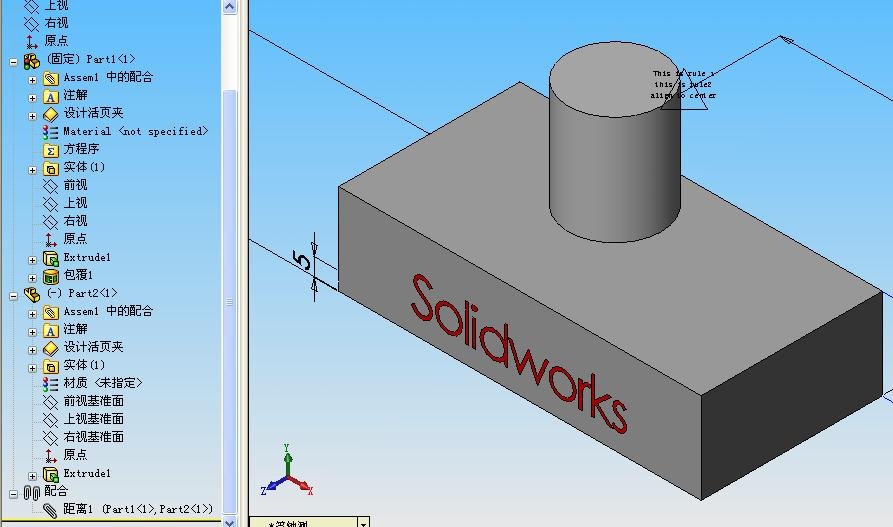Expand Assem1 中的配合 under Part2
Image resolution: width=893 pixels, height=527 pixels.
point(32,314)
